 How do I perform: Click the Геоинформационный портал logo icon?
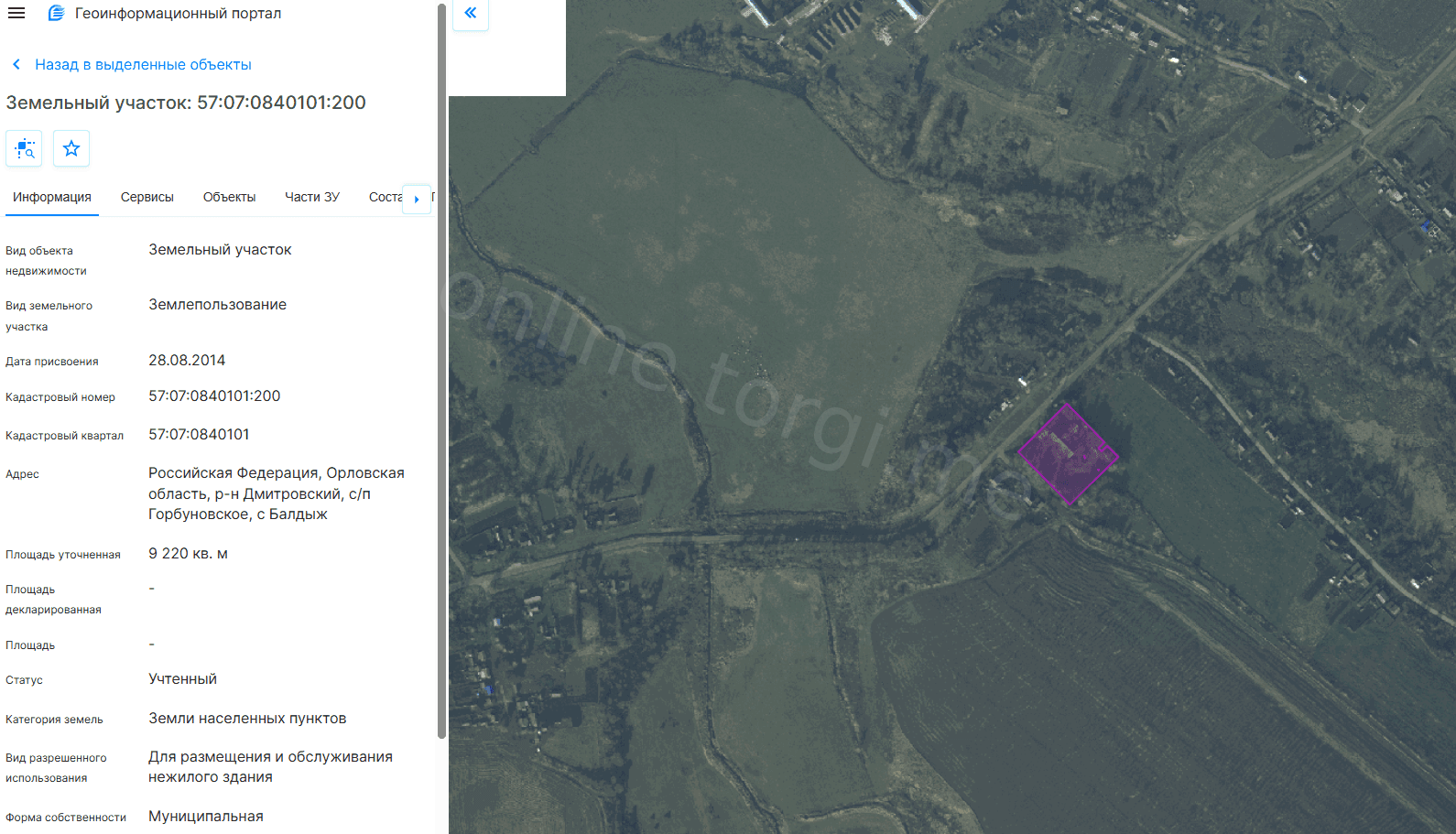pos(56,14)
